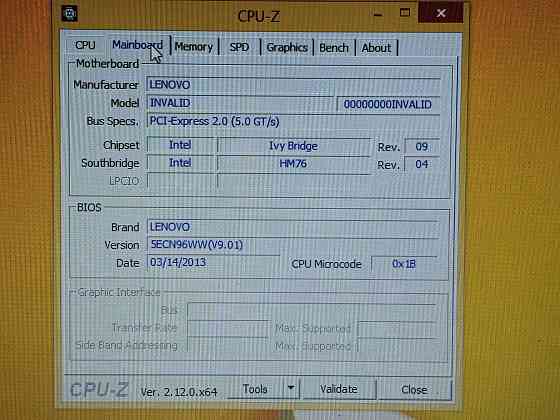Click the BIOS Brand field LENOVO
This screenshot has width=560, height=420.
pyautogui.click(x=293, y=227)
